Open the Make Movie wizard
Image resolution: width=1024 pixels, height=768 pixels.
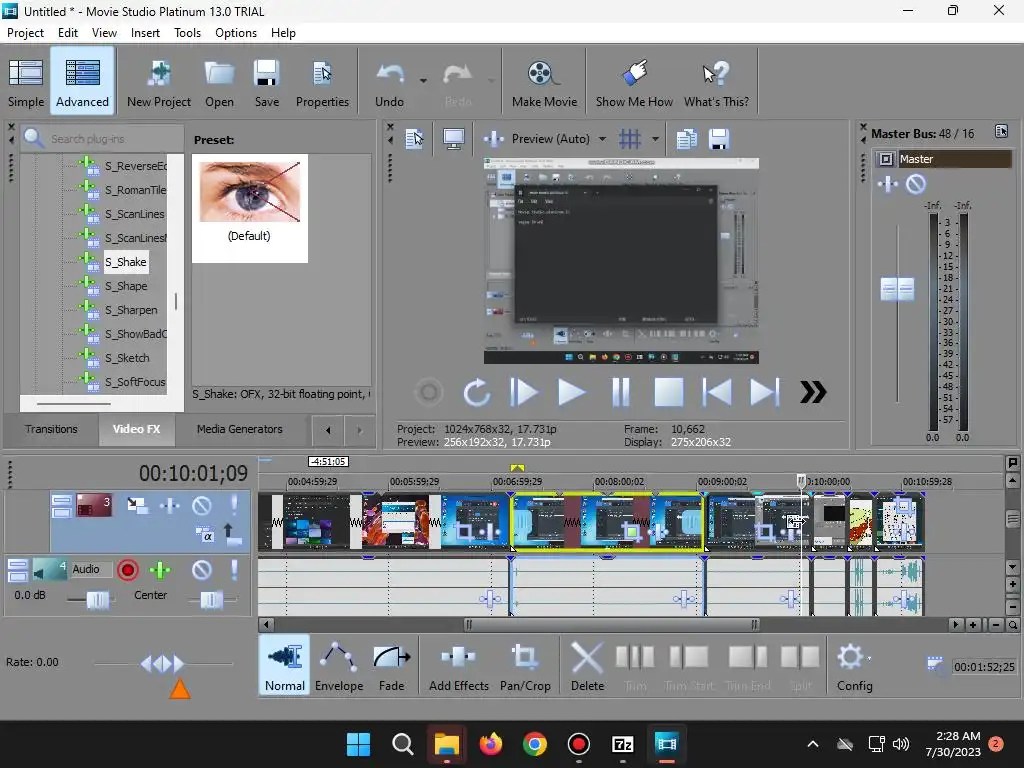pyautogui.click(x=544, y=82)
